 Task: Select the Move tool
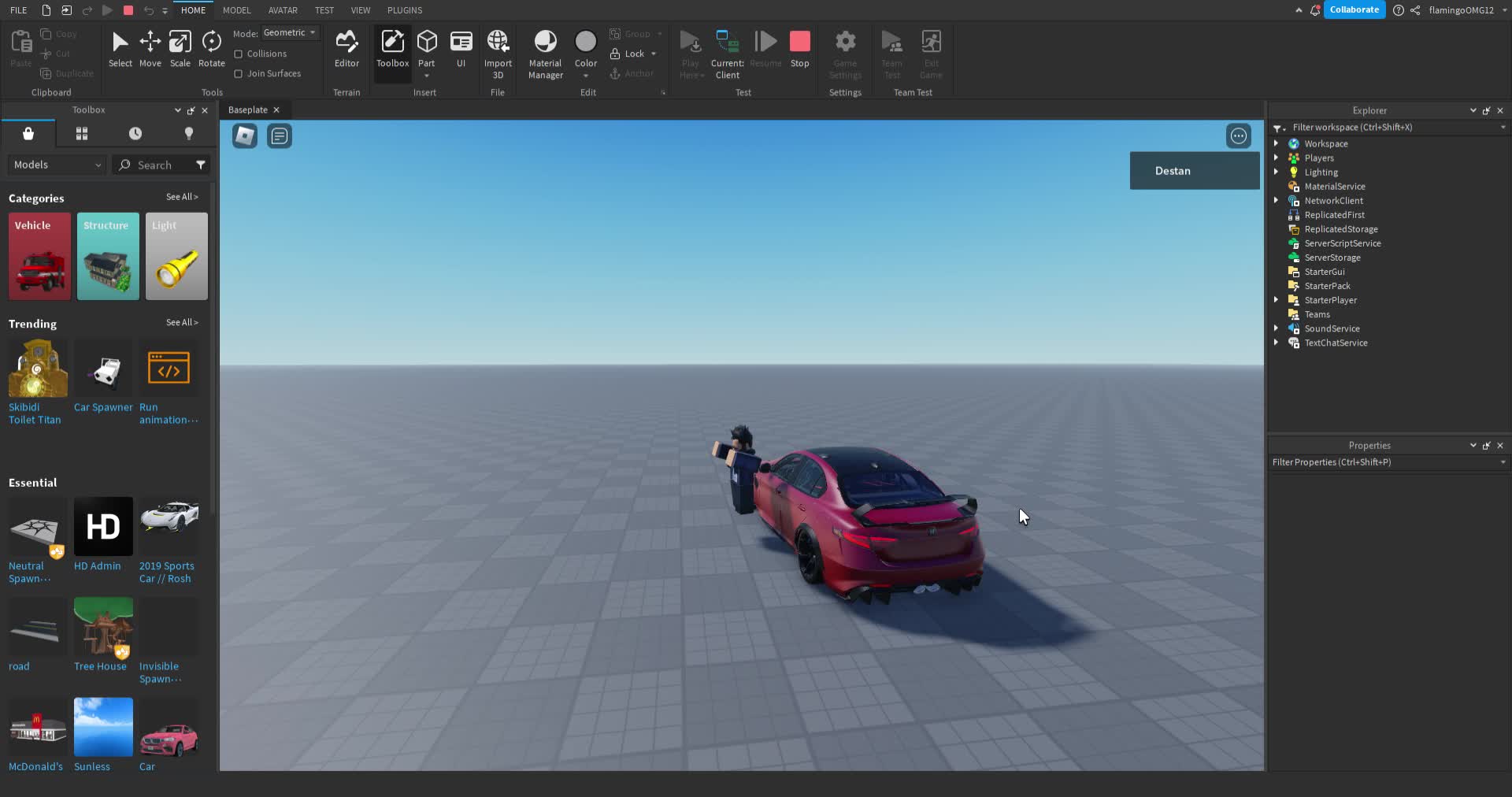[150, 49]
